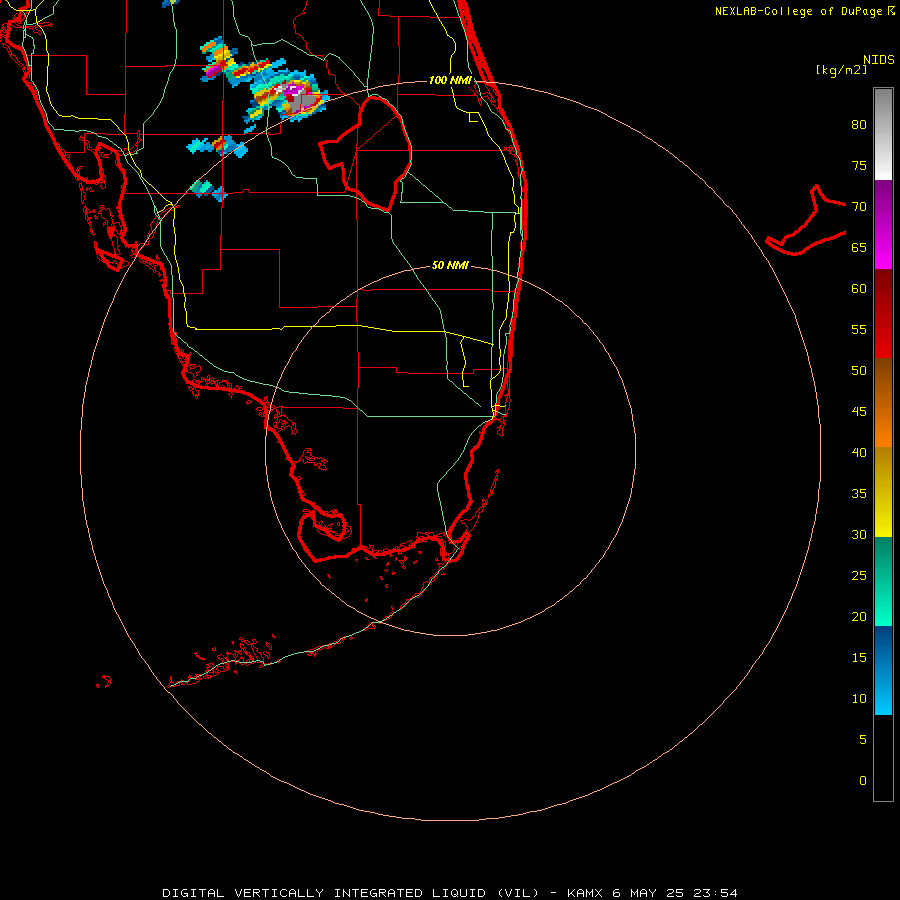This screenshot has height=900, width=900.
Task: Click the 40 value on the color scale
Action: (x=859, y=453)
